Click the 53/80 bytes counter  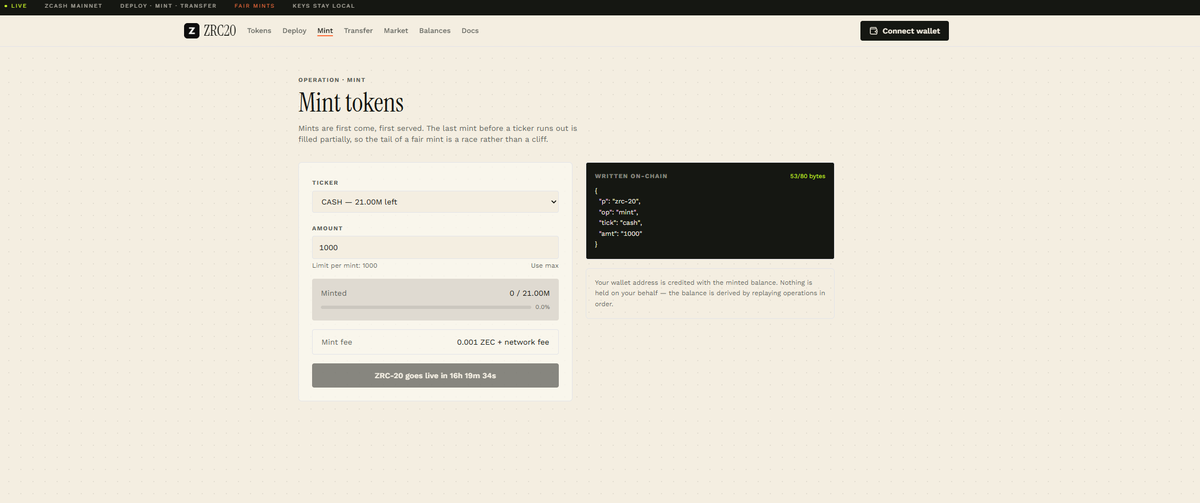(x=807, y=176)
